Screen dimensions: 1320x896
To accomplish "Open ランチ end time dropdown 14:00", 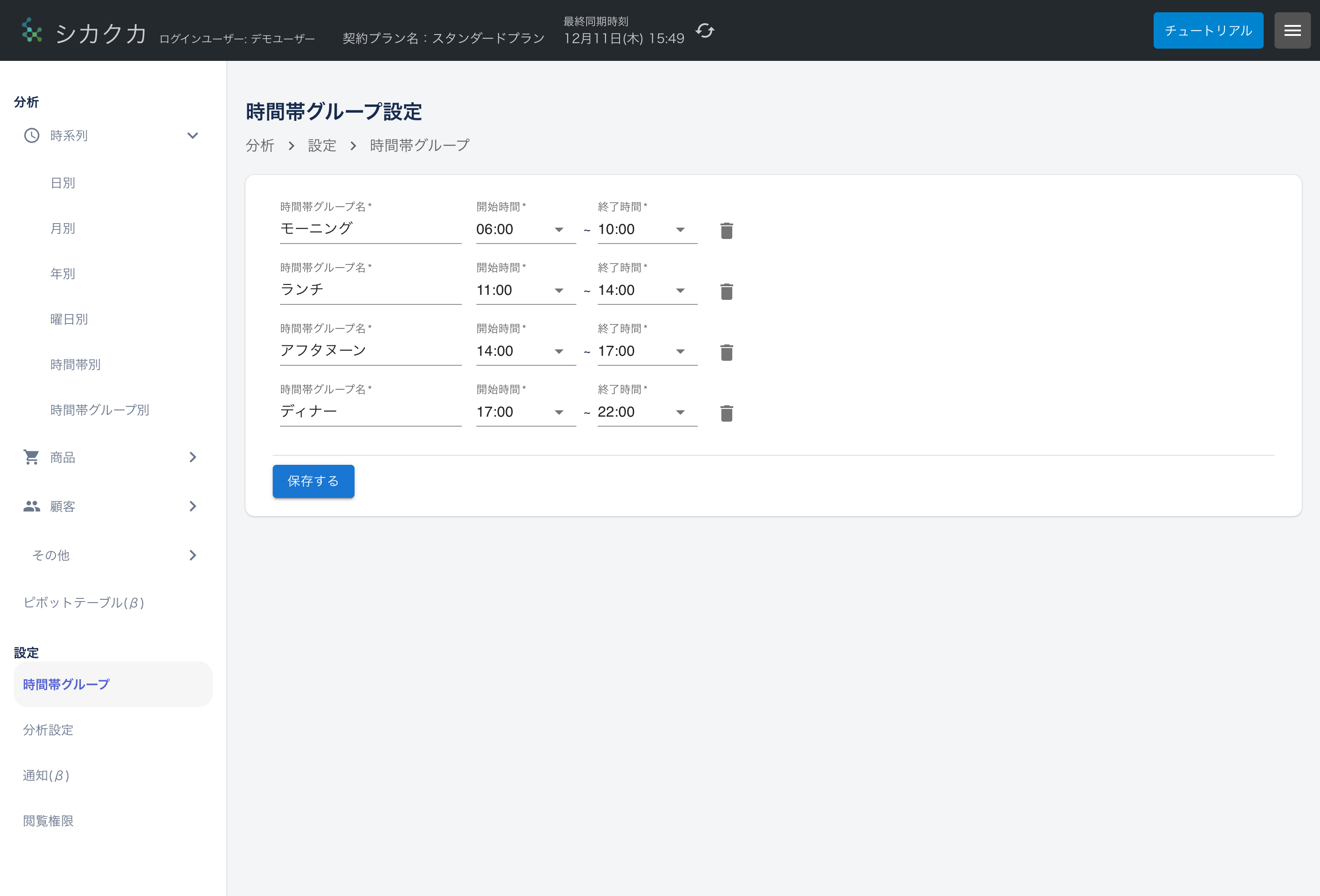I will [x=646, y=290].
